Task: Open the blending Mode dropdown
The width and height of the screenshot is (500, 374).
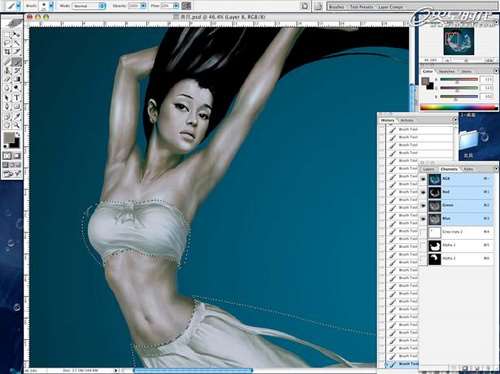Action: 89,6
